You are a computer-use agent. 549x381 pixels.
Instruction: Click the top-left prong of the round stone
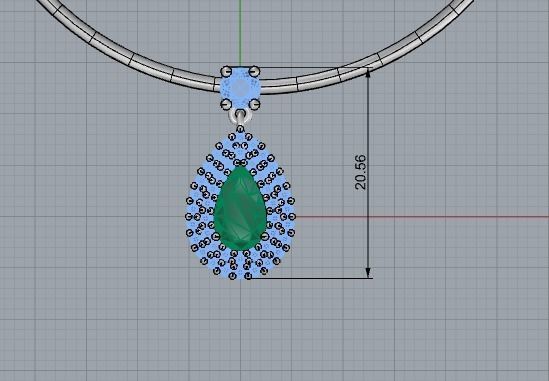226,72
